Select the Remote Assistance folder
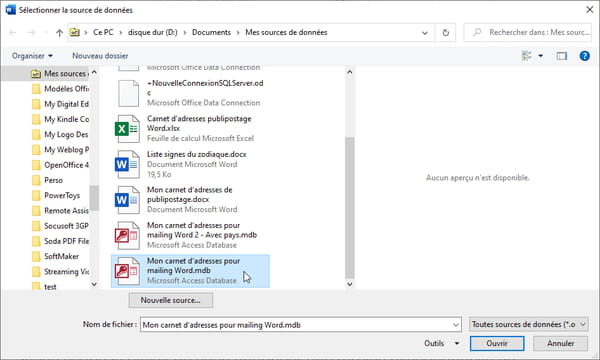Viewport: 600px width, 360px height. (x=60, y=211)
